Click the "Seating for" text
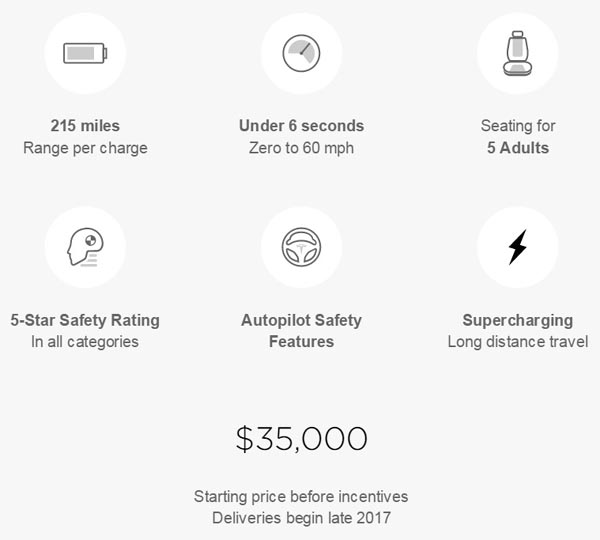The width and height of the screenshot is (600, 540). (517, 126)
